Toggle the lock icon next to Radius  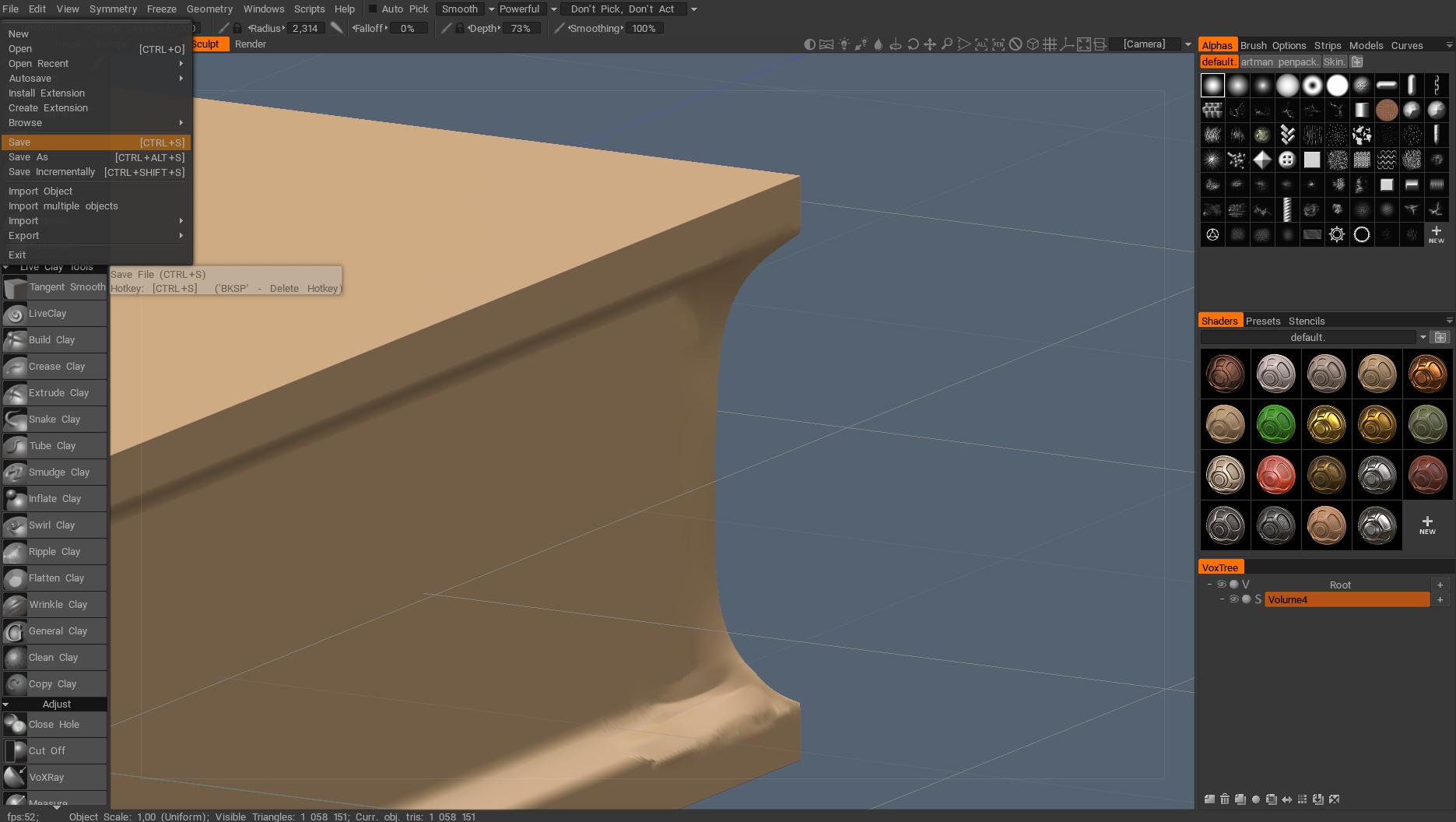[x=237, y=28]
